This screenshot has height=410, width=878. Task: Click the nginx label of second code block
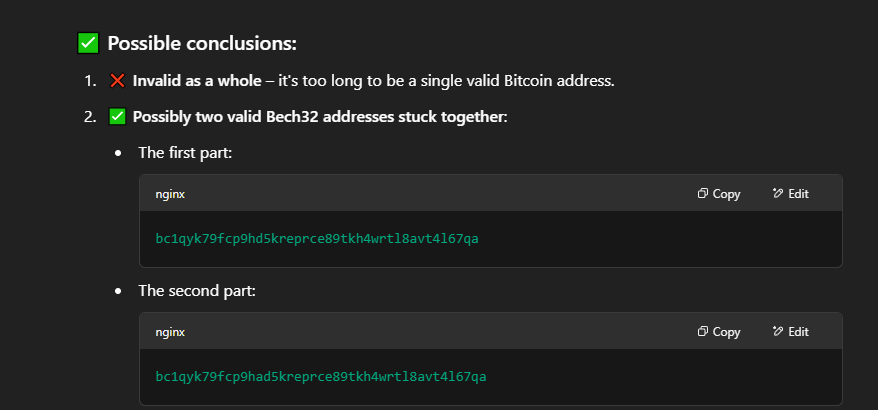[170, 332]
